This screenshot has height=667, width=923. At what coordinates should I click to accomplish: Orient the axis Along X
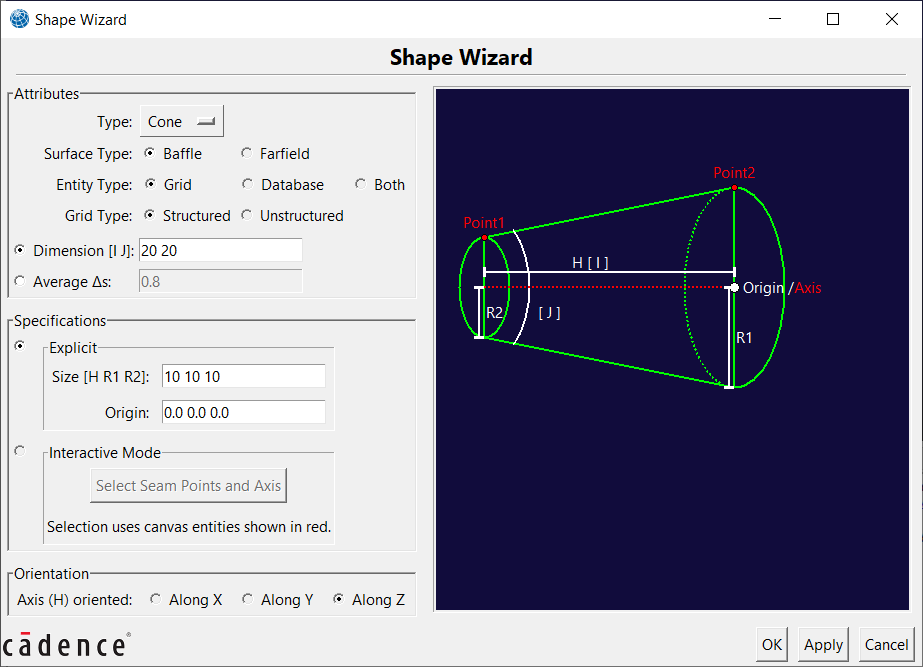click(x=155, y=599)
